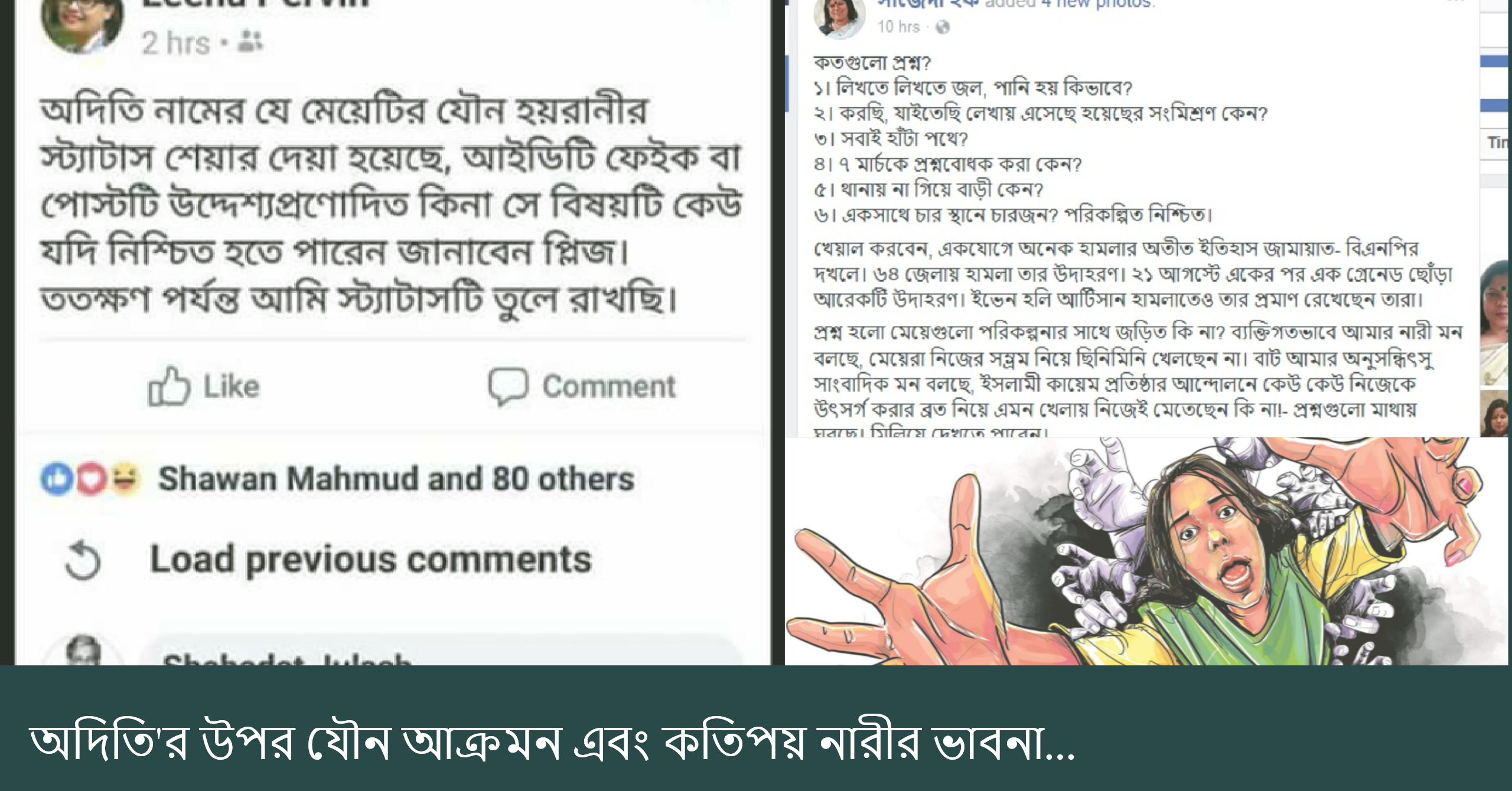This screenshot has width=1512, height=791.
Task: Click the laughing haha reaction icon
Action: click(x=124, y=478)
